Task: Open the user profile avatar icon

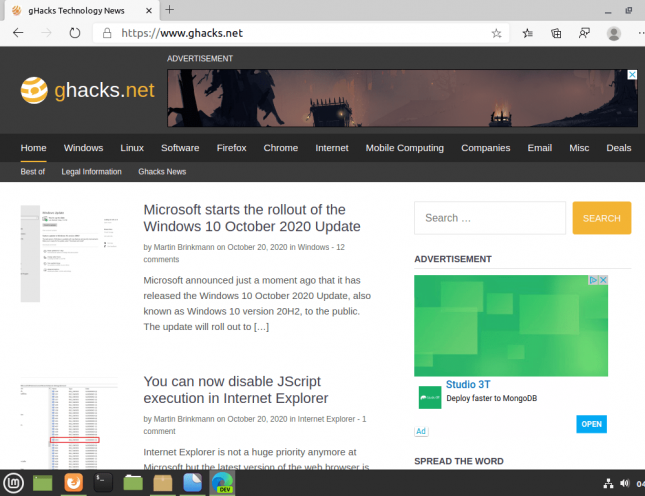Action: click(614, 33)
